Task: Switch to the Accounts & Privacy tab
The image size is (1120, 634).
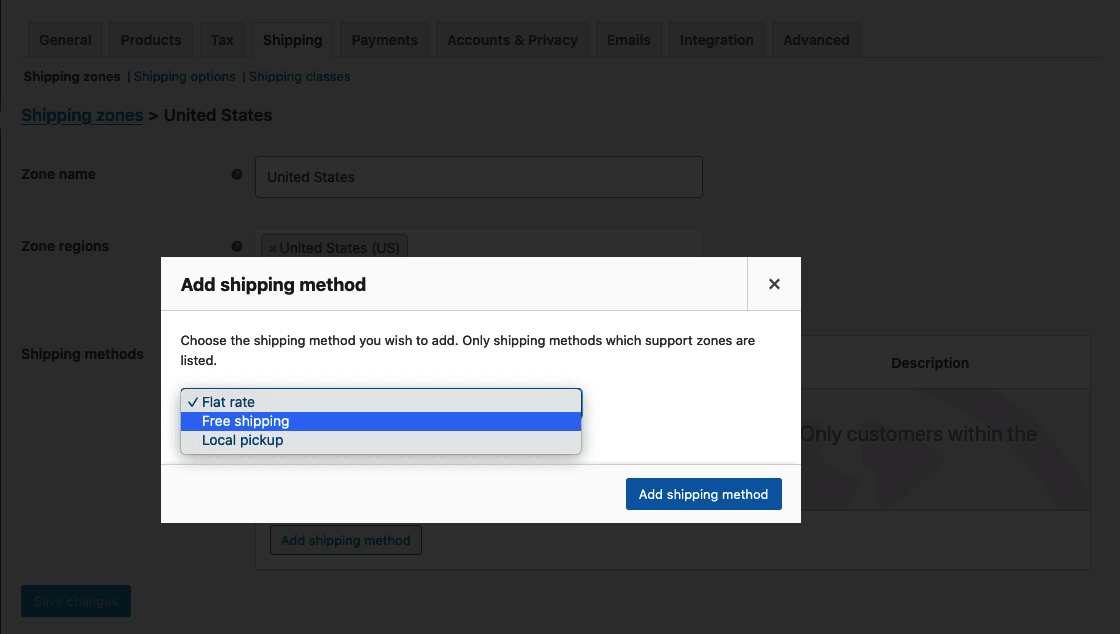Action: pos(512,39)
